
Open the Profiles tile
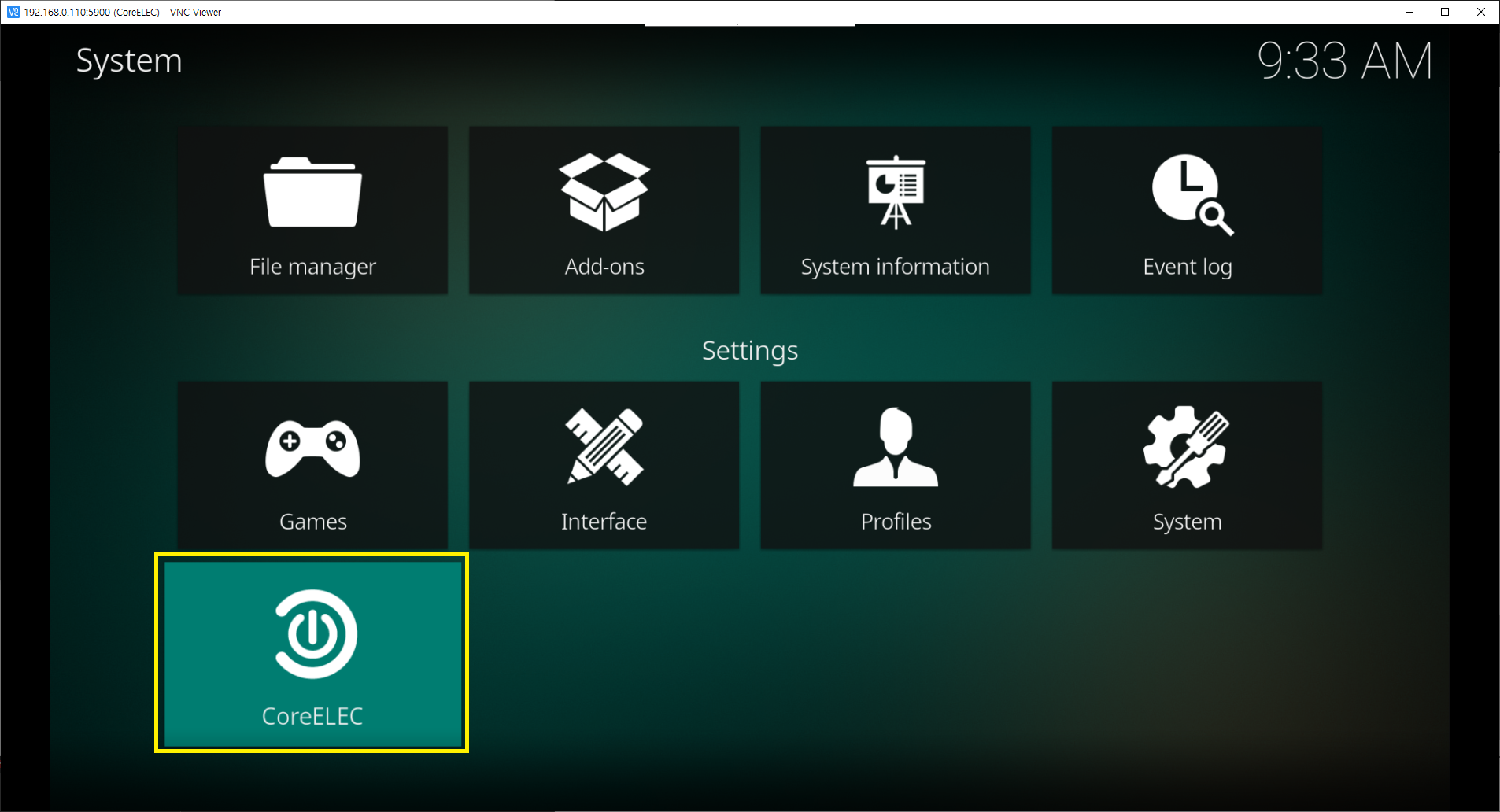click(x=895, y=465)
